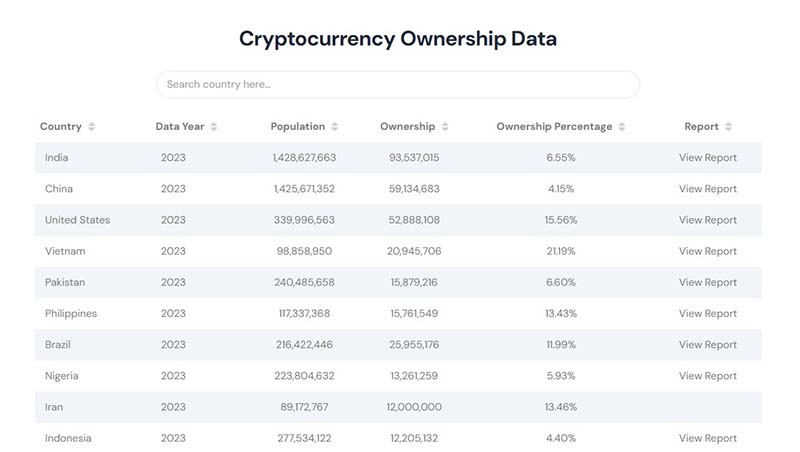The height and width of the screenshot is (452, 800).
Task: Click the Population column header text
Action: 297,127
